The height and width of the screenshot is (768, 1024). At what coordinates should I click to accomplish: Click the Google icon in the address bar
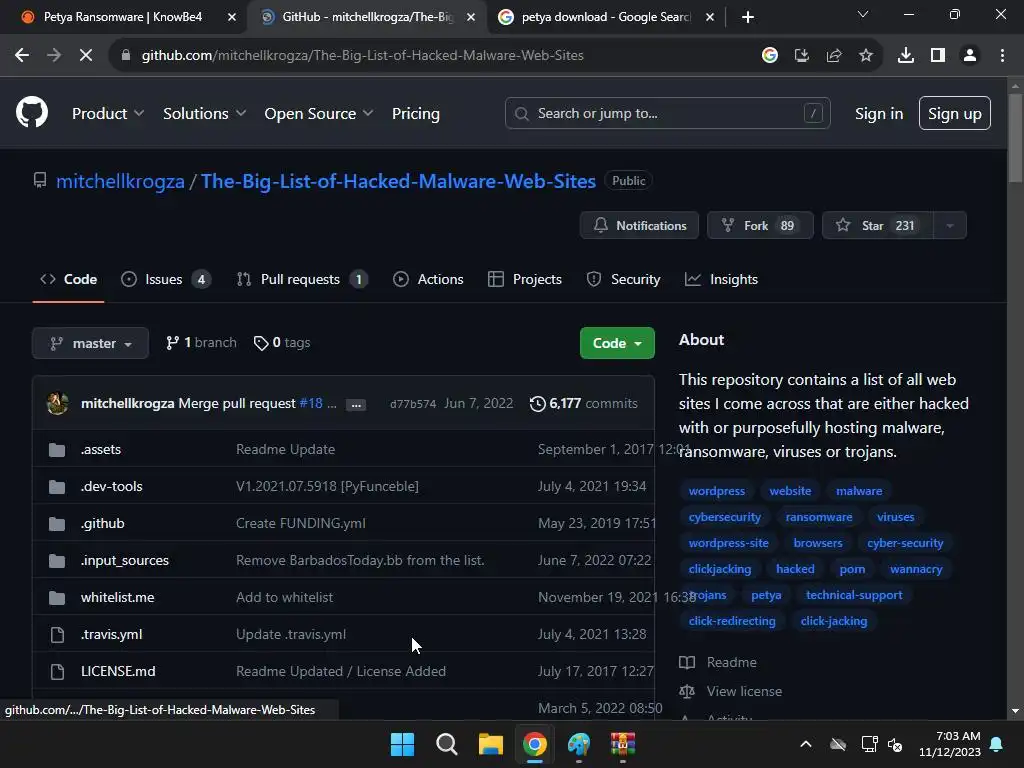[770, 56]
